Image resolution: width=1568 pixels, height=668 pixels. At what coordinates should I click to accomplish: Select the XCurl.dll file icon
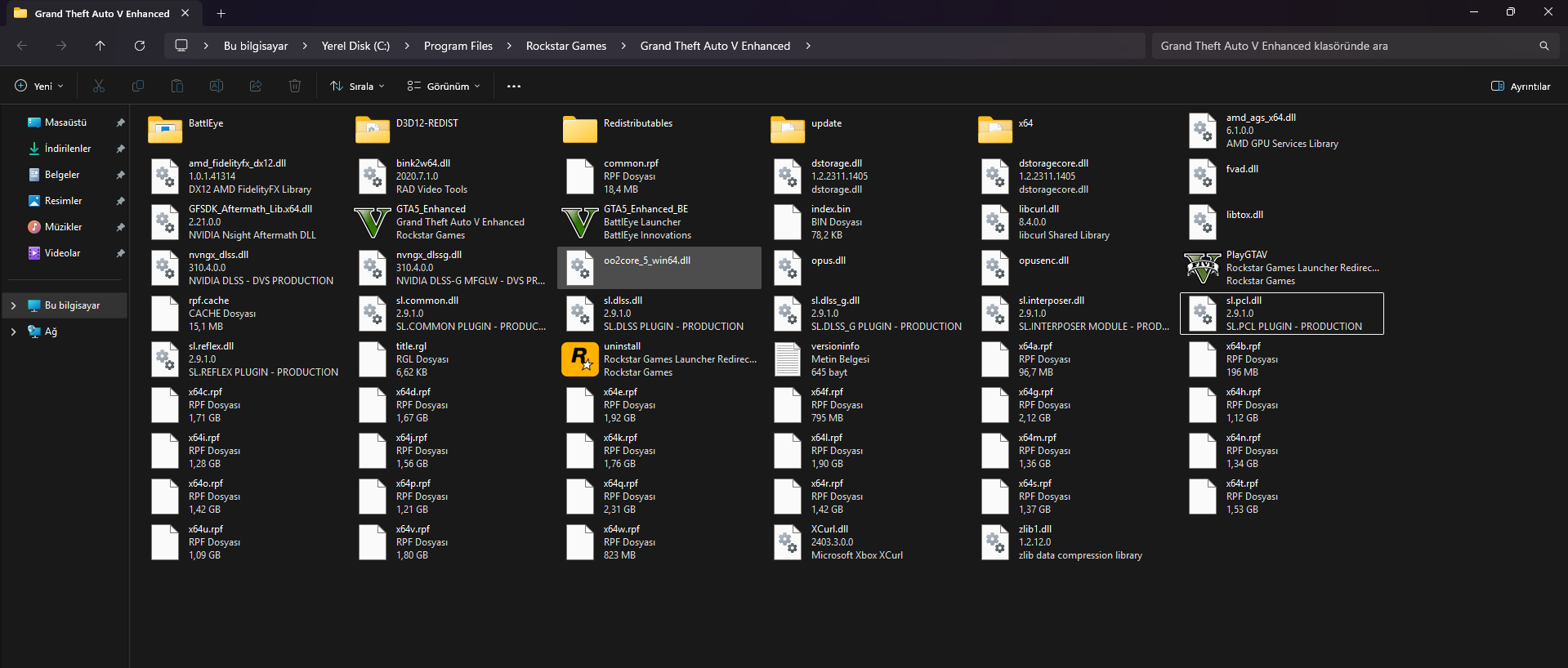tap(788, 542)
